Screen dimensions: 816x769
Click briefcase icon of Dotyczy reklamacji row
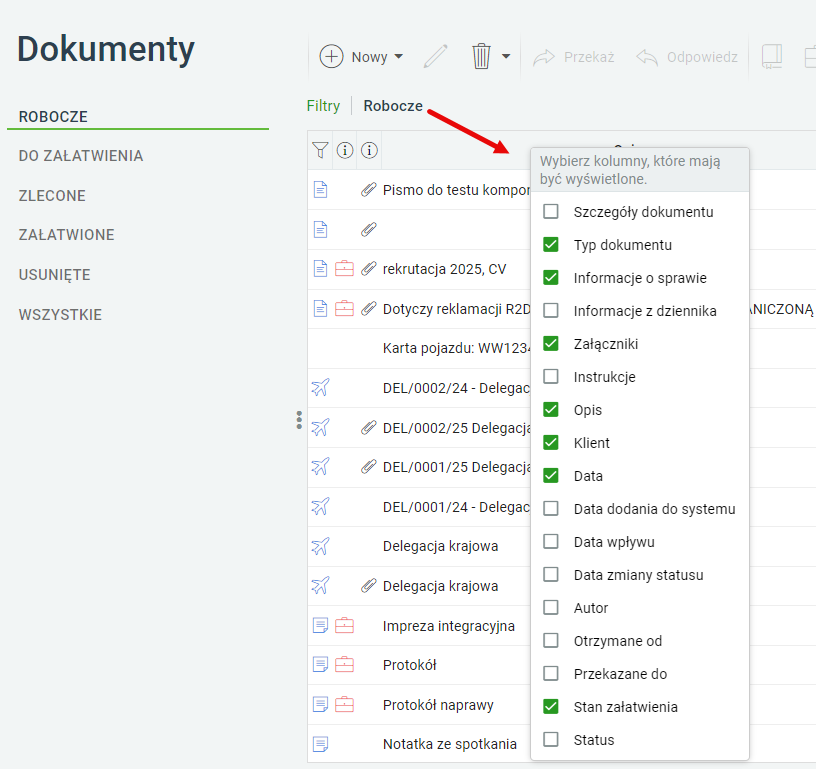pos(344,309)
